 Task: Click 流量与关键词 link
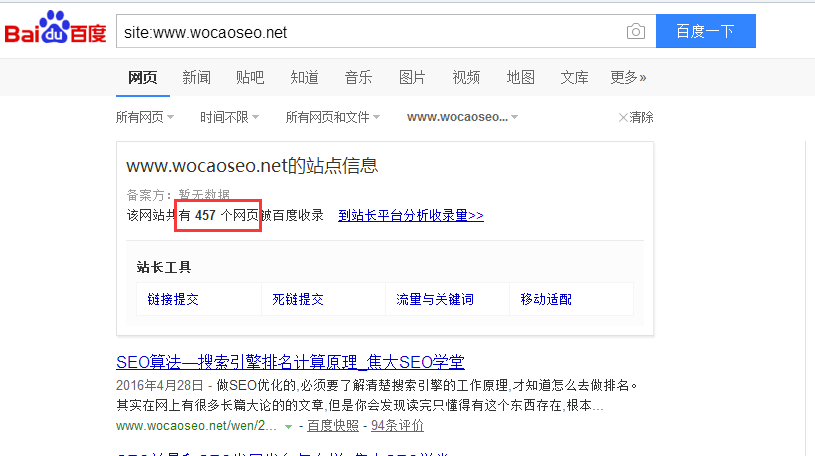tap(435, 299)
